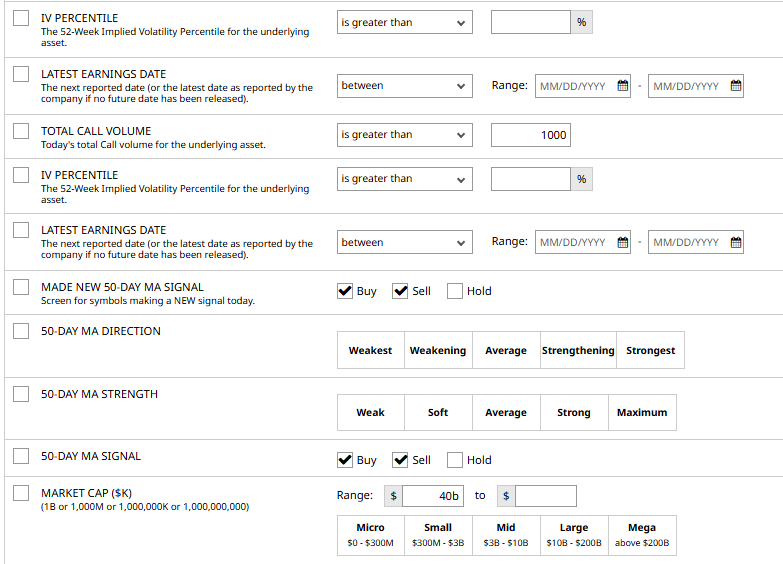
Task: Select Maximum for 50-Day MA Strength
Action: (642, 412)
